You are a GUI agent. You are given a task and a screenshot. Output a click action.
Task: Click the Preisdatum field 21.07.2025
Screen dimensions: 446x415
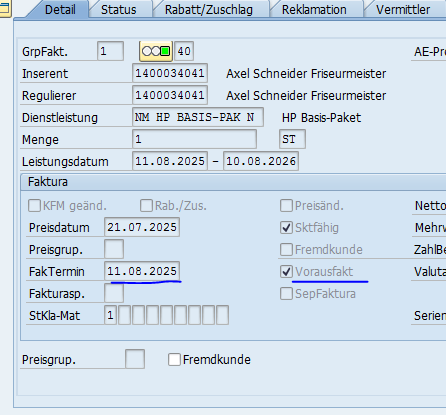tap(142, 227)
